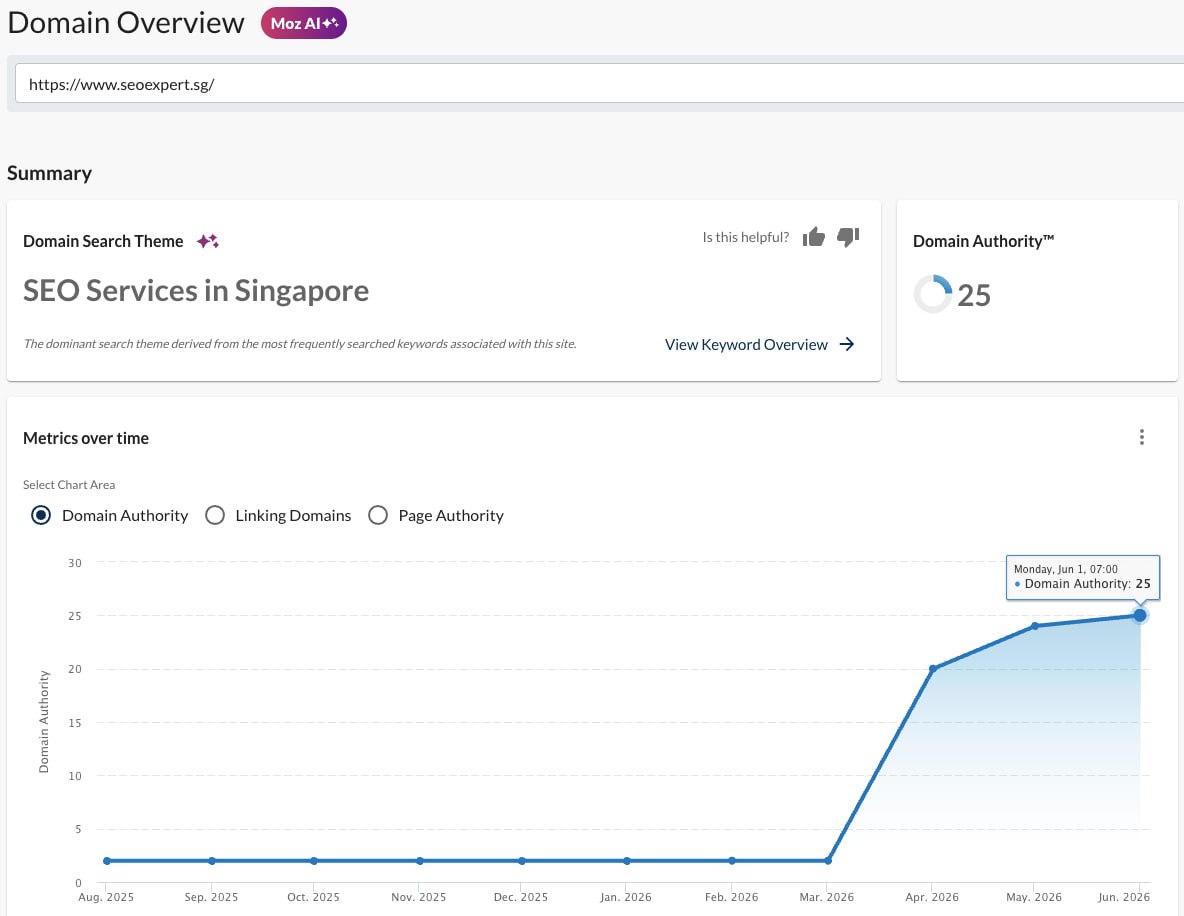Click the URL input field with seoexpert.sg

click(x=600, y=84)
